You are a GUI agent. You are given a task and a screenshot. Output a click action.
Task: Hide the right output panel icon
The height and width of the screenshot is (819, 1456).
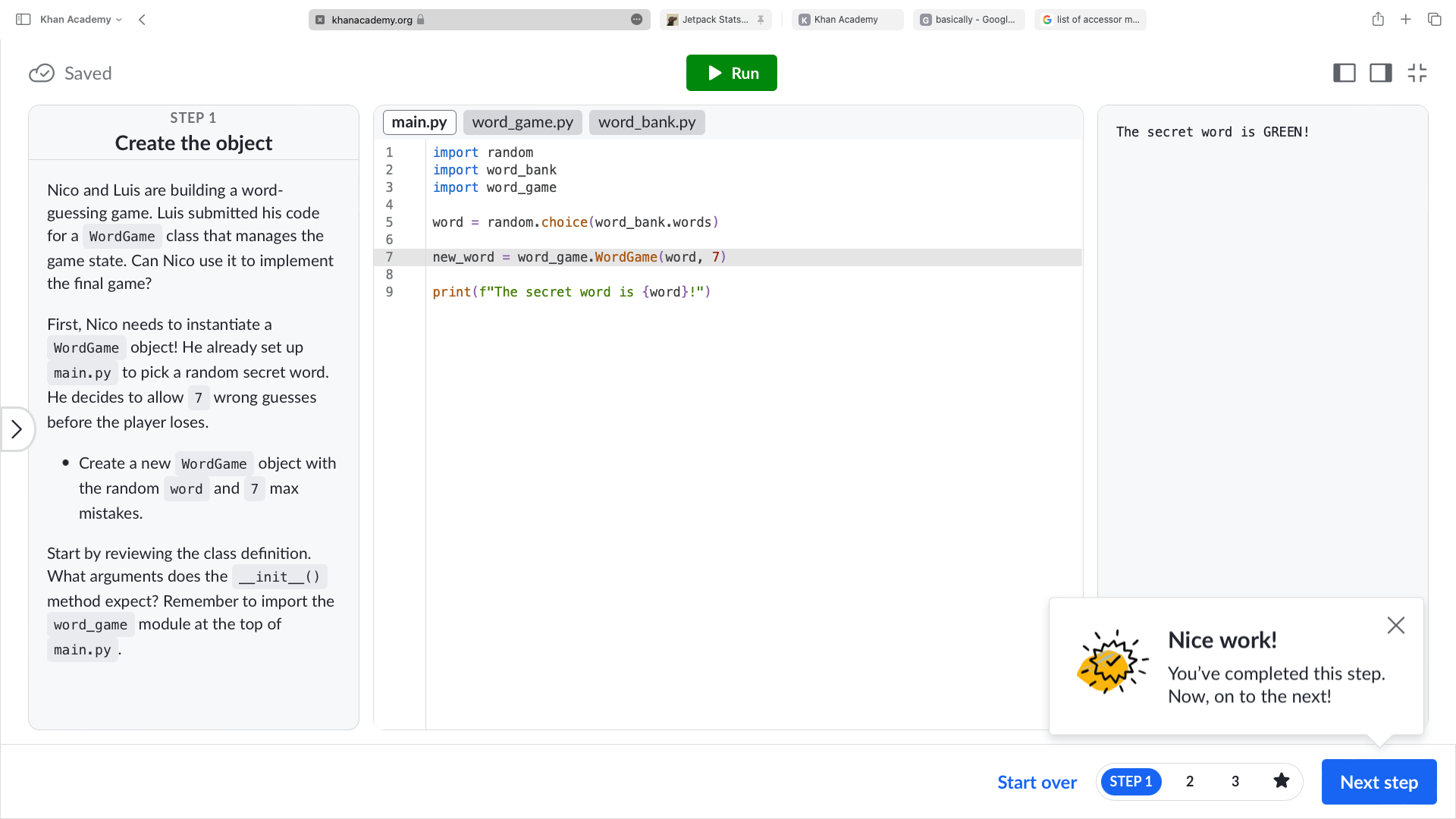pyautogui.click(x=1381, y=73)
